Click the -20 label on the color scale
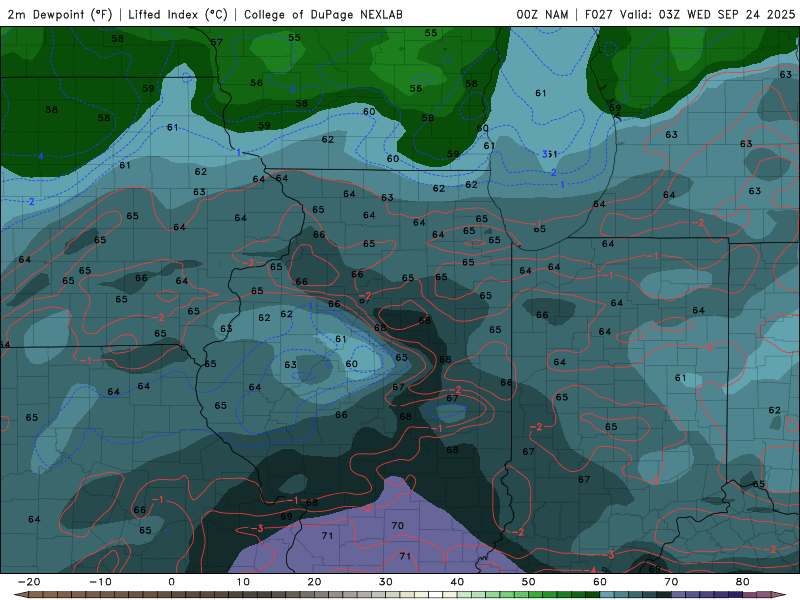 coord(29,582)
